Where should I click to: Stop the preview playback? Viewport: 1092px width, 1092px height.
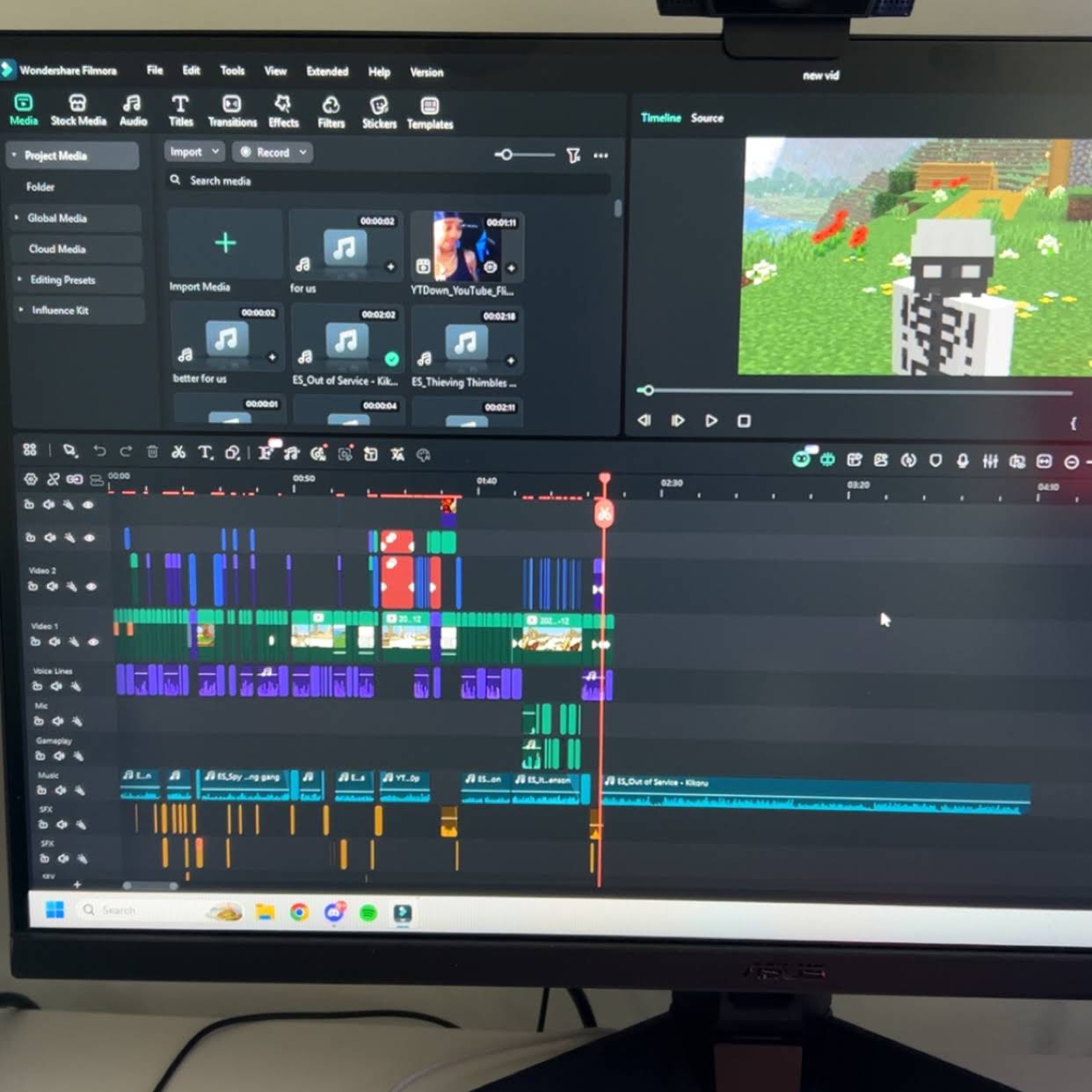pyautogui.click(x=744, y=421)
